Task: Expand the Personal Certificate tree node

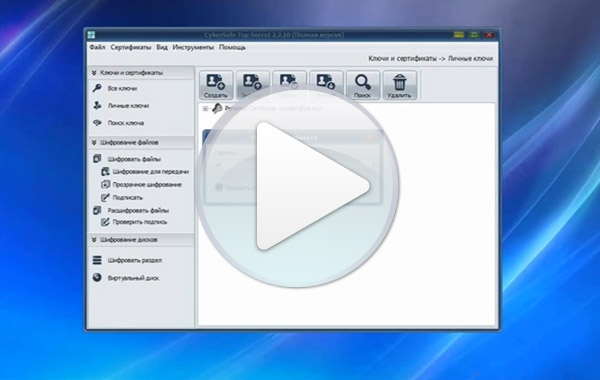Action: 205,109
